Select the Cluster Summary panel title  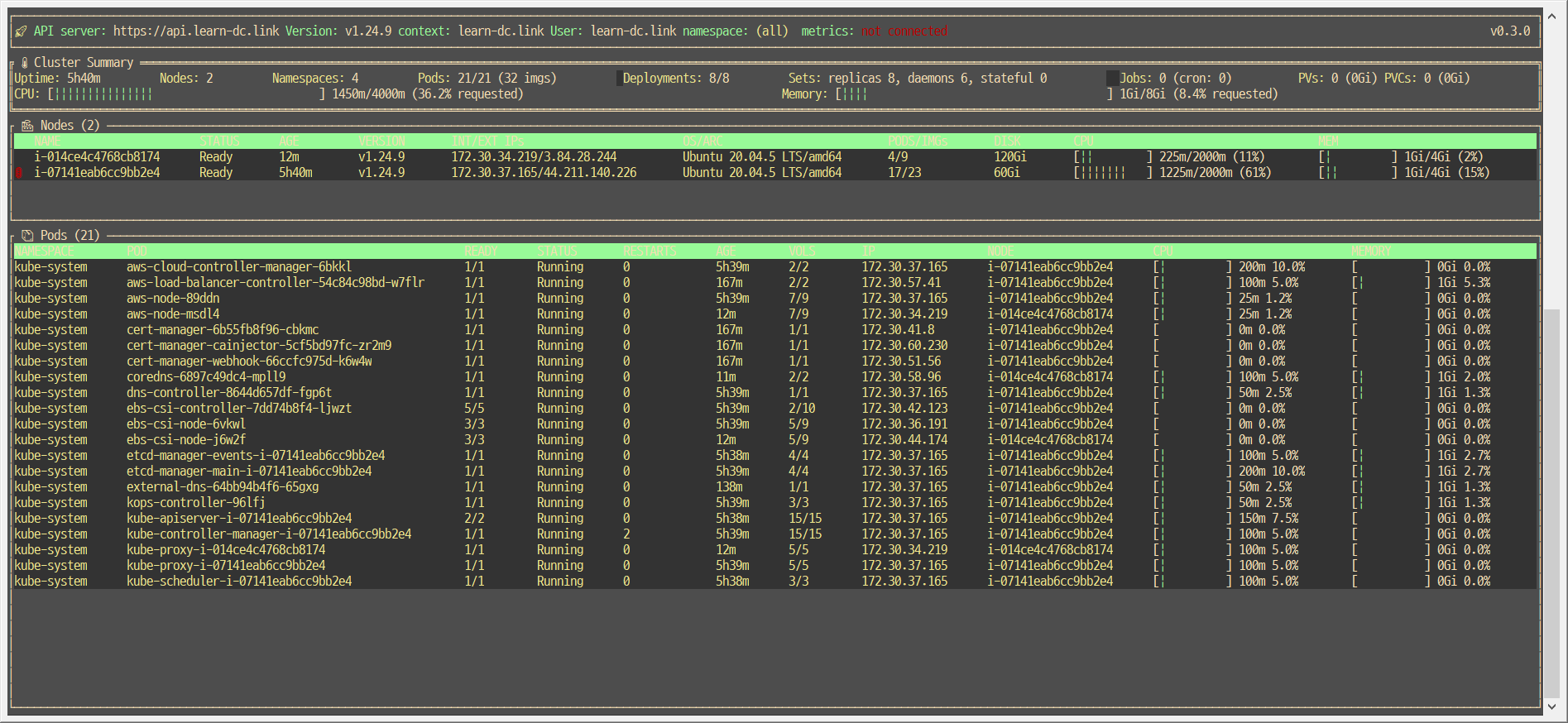coord(84,63)
